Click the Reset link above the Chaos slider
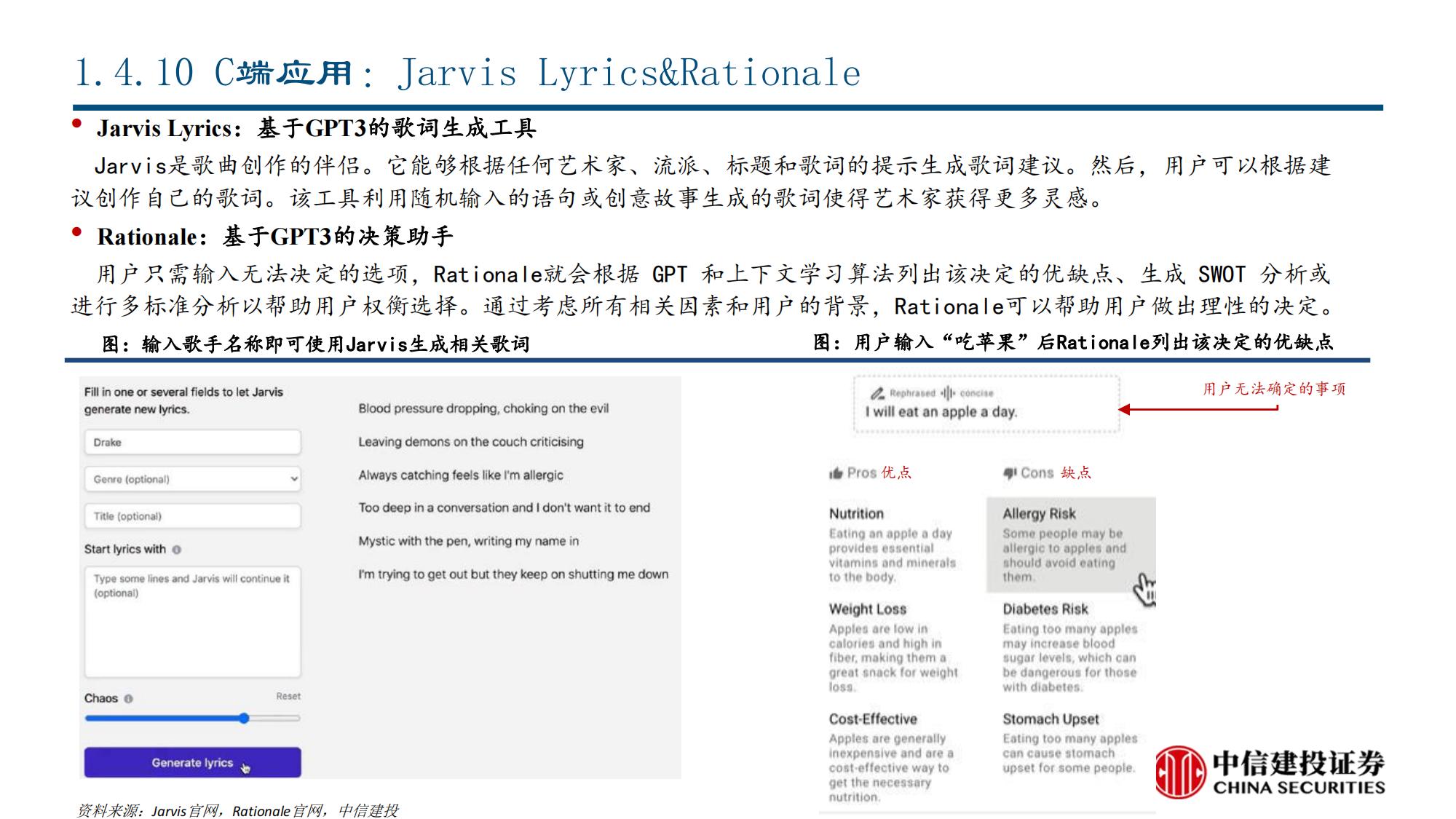 288,697
